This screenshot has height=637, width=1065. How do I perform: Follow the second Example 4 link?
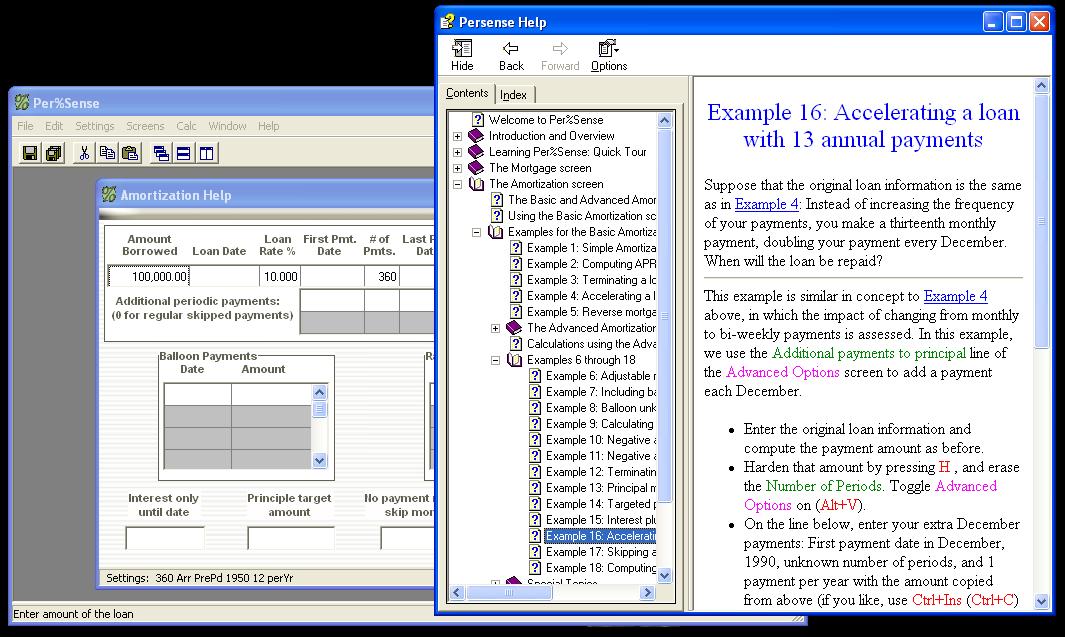[x=955, y=296]
